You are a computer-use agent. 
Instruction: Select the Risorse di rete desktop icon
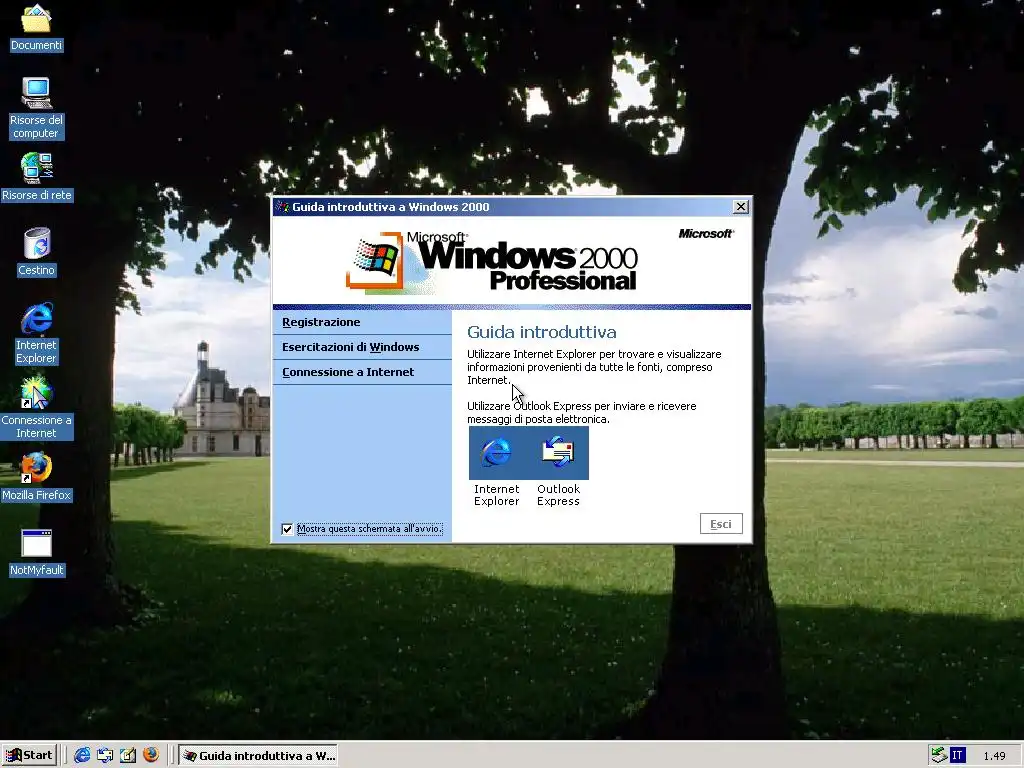pos(37,176)
